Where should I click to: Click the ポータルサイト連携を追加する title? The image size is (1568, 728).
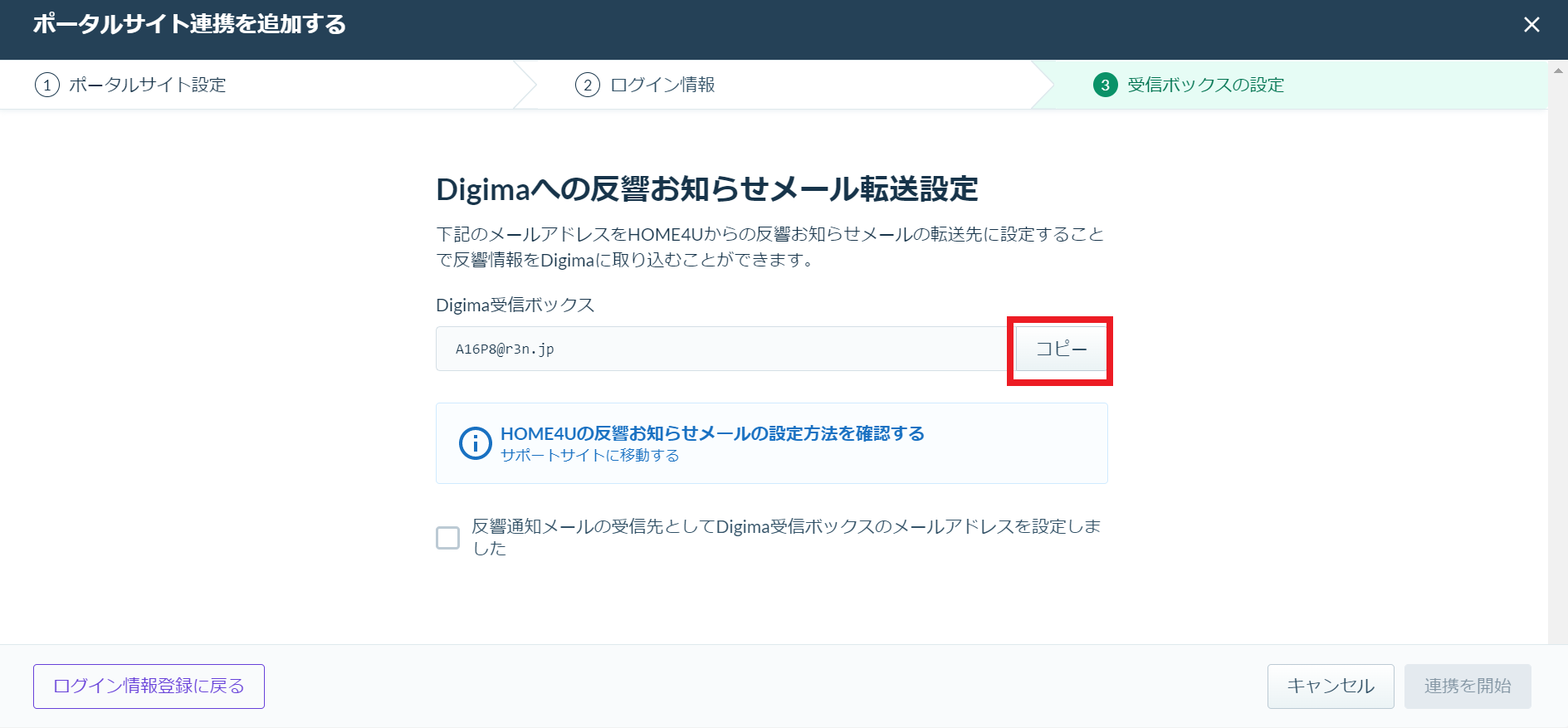[189, 24]
